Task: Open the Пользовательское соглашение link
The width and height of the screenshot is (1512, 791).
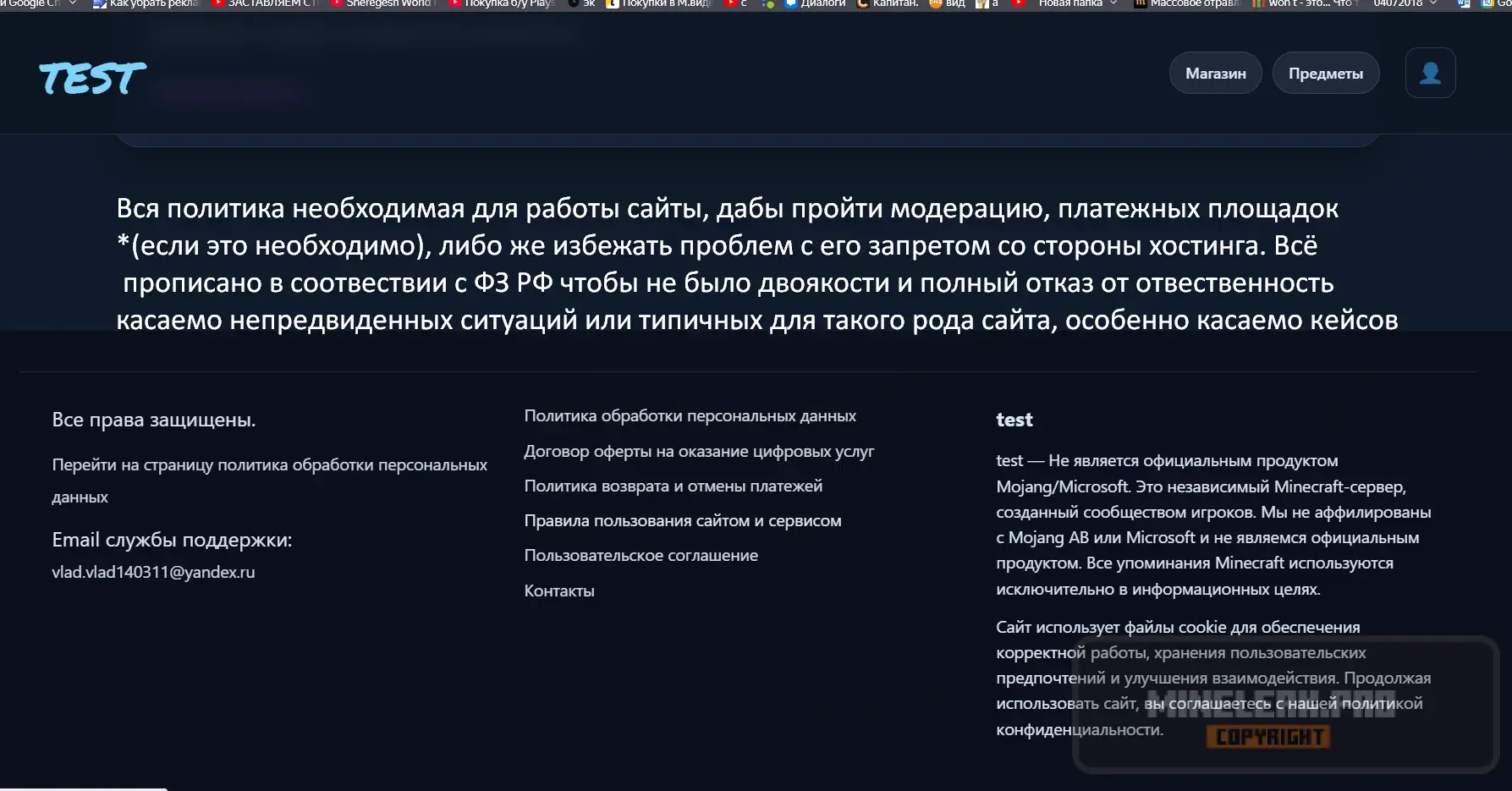Action: 641,556
